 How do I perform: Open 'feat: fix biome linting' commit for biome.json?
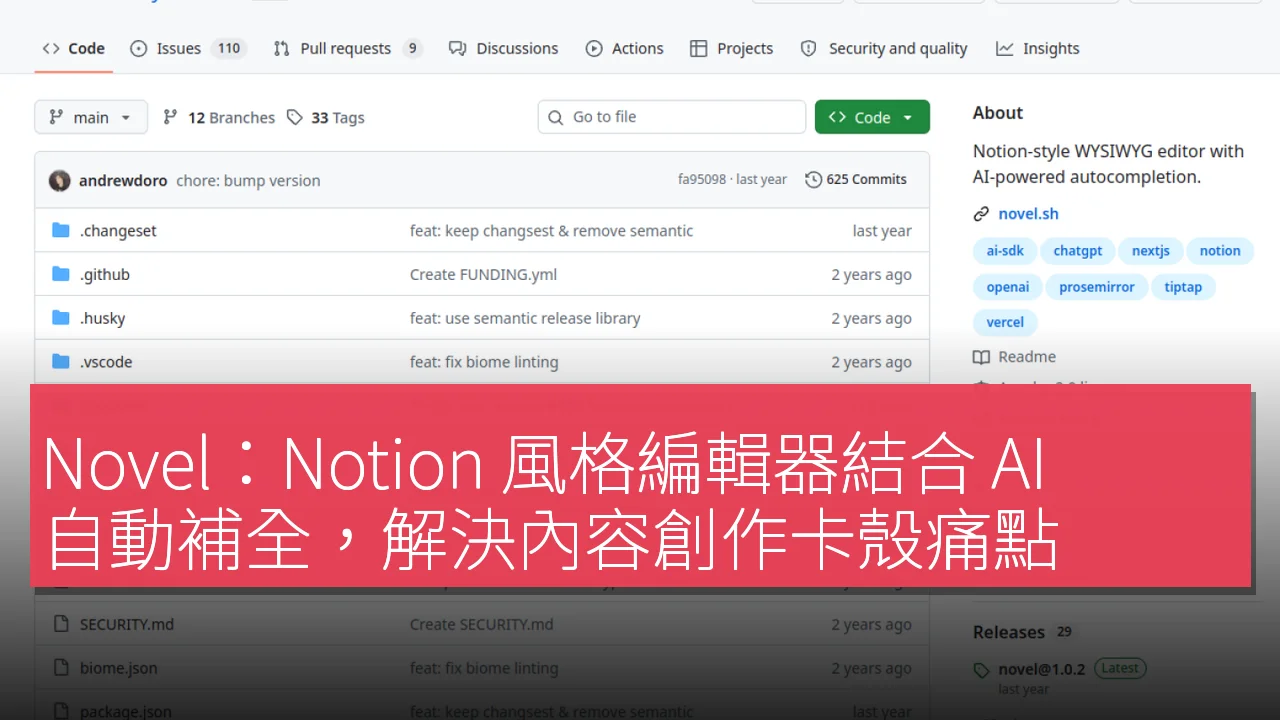pos(484,668)
